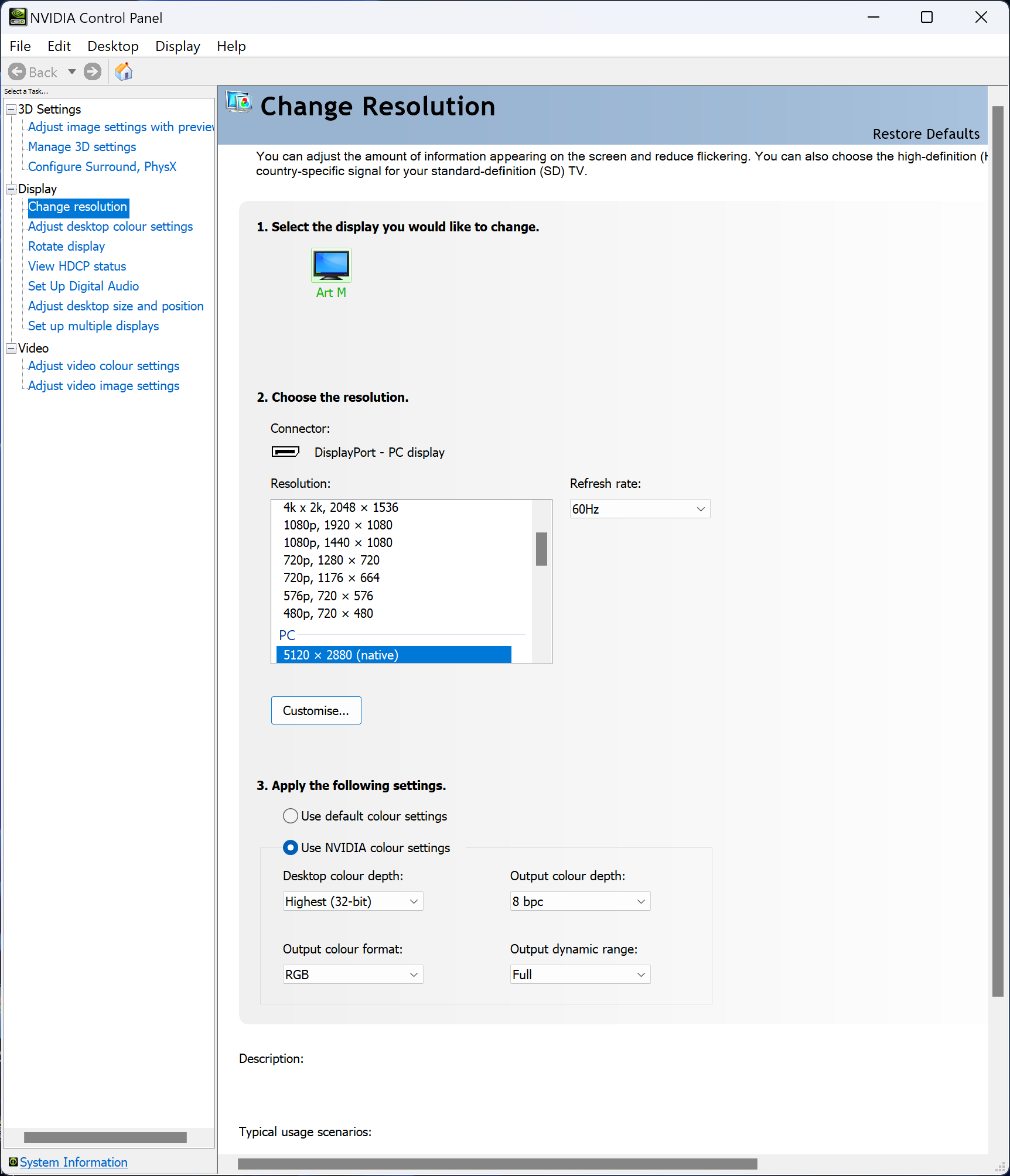The height and width of the screenshot is (1176, 1010).
Task: Collapse the 3D Settings tree node
Action: [x=11, y=110]
